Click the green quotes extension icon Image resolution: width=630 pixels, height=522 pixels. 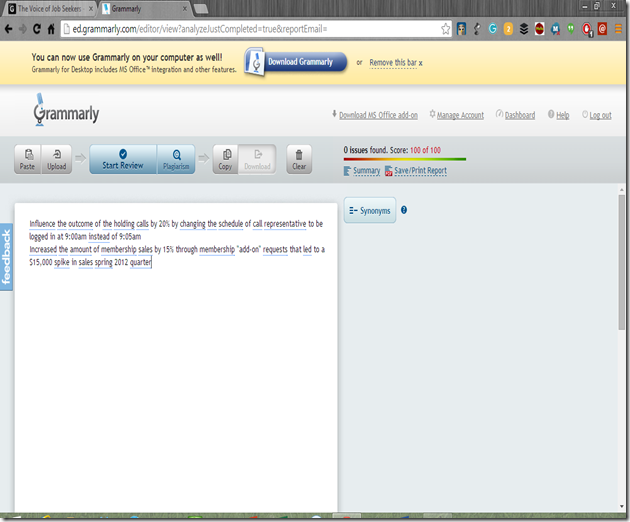click(571, 29)
